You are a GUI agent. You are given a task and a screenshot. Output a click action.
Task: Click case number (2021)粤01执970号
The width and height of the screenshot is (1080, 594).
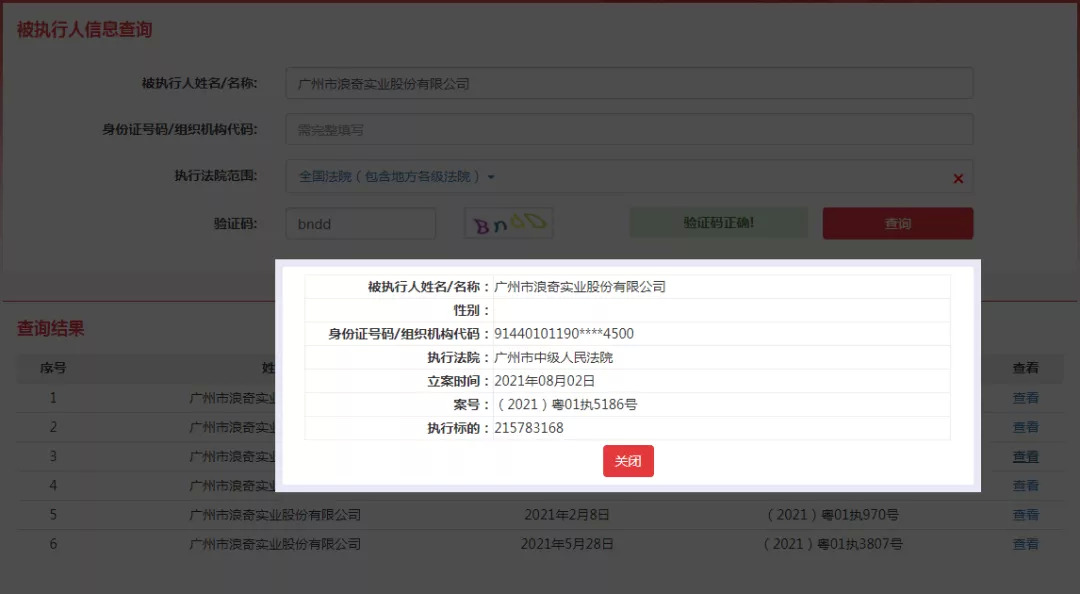point(833,515)
